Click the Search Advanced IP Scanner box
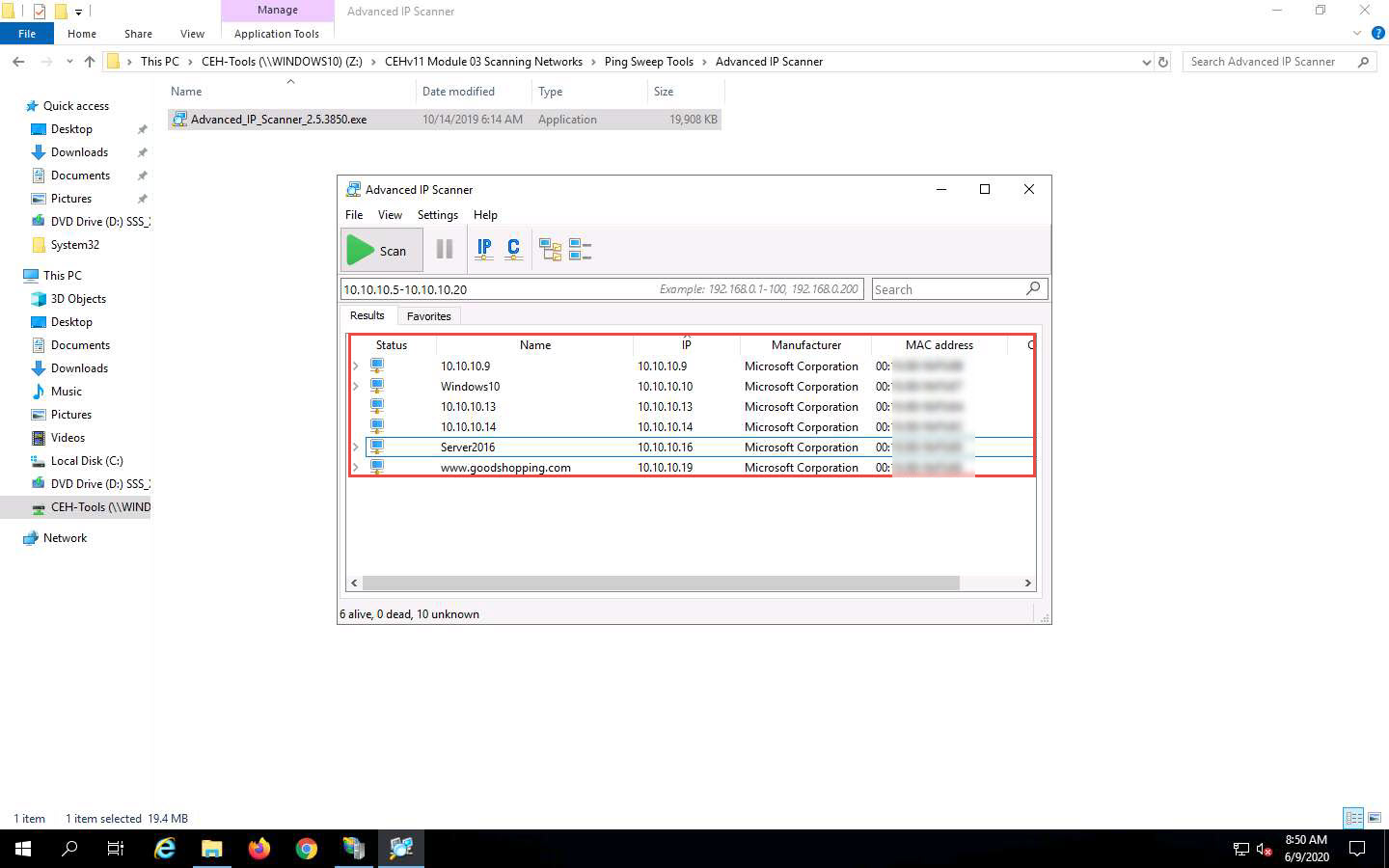This screenshot has height=868, width=1389. point(1278,62)
